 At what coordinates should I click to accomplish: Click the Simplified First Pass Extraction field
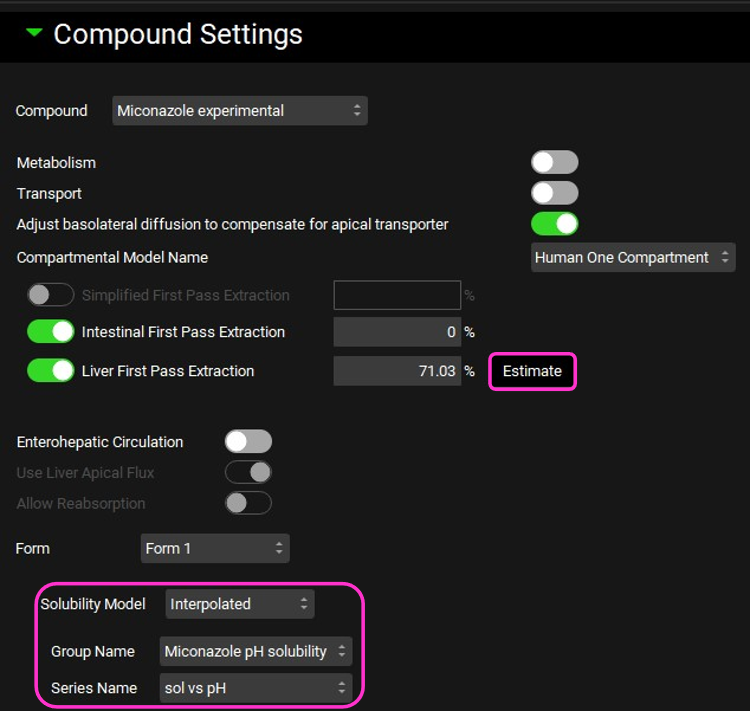pos(396,295)
